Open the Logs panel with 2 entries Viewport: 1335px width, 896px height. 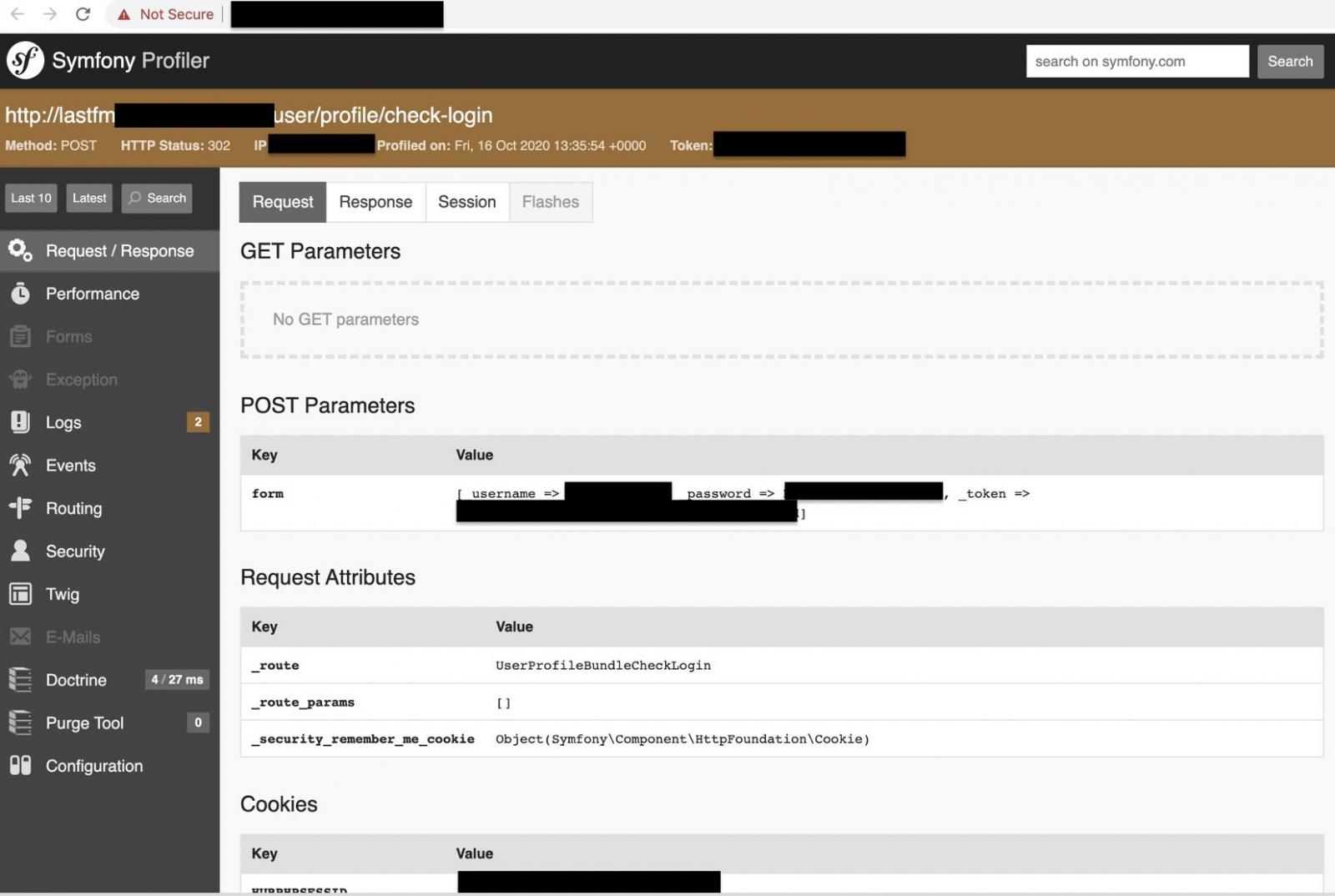pos(63,422)
